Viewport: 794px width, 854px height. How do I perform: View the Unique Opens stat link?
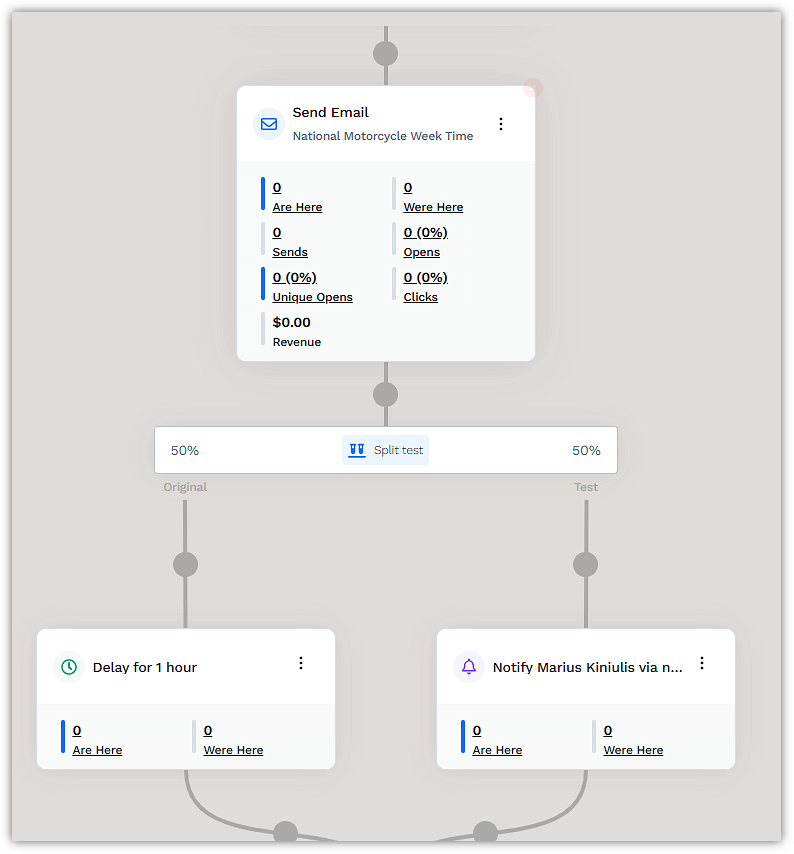[x=312, y=297]
